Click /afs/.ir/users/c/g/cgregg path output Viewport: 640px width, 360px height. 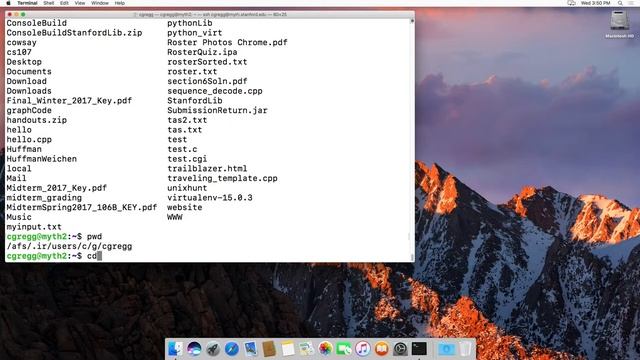69,246
